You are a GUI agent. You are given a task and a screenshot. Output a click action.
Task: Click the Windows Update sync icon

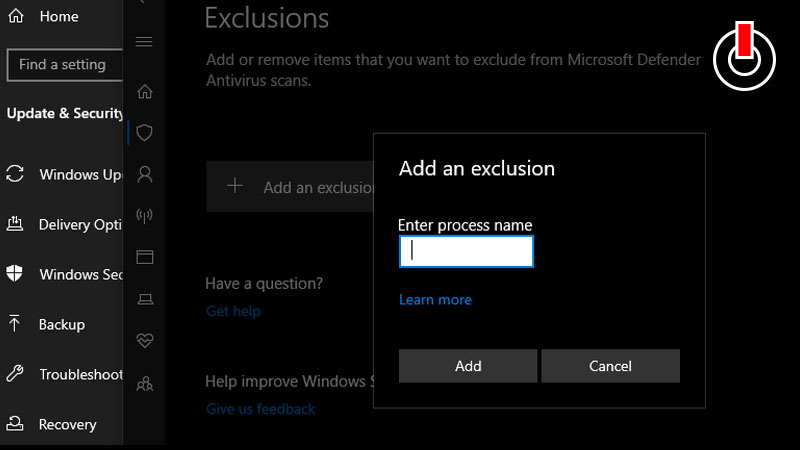(x=15, y=174)
